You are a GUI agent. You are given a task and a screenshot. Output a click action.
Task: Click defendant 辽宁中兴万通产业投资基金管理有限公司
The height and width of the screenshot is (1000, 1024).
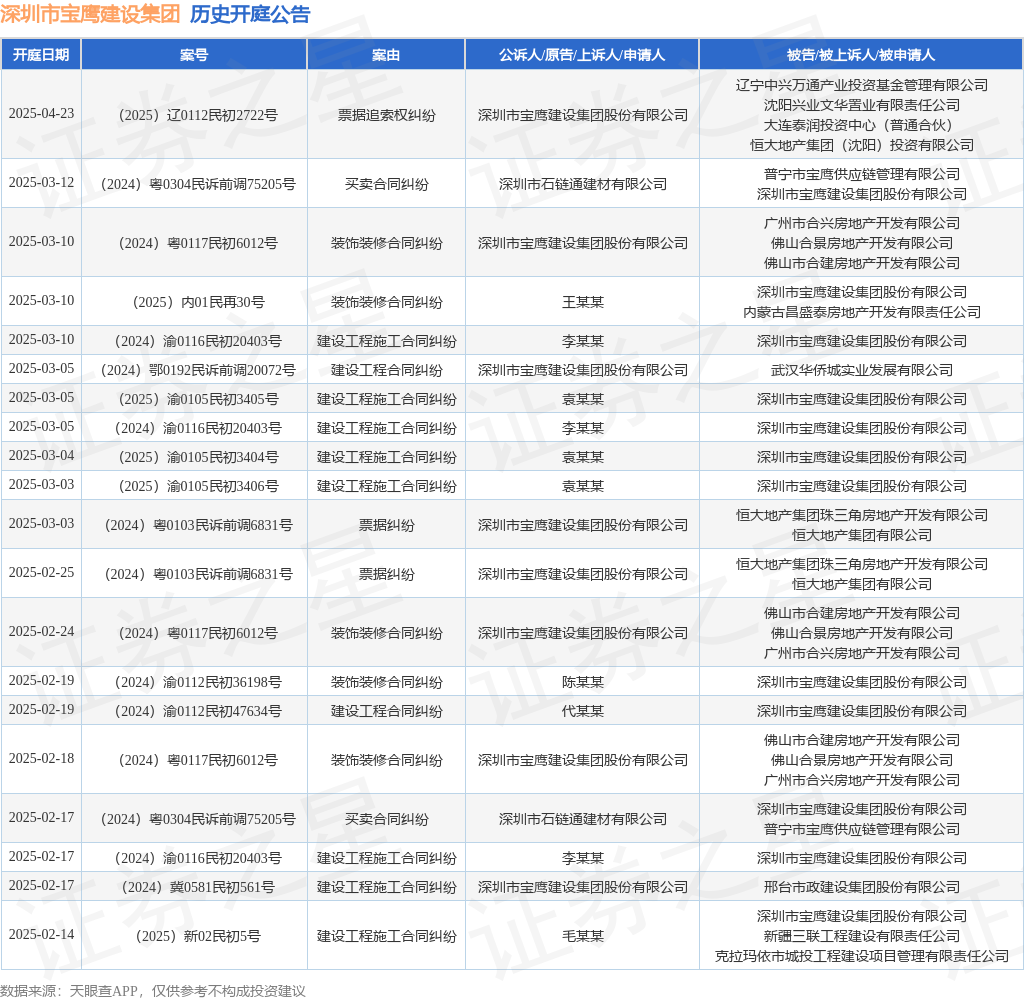click(x=861, y=85)
